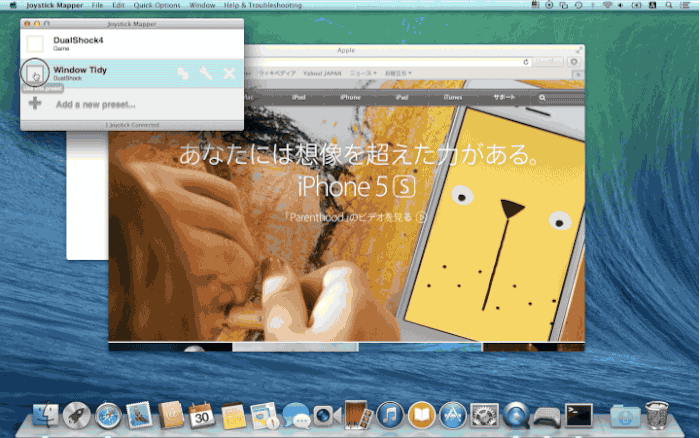The image size is (700, 438).
Task: Select the DualShock4 preset name
Action: coord(78,40)
